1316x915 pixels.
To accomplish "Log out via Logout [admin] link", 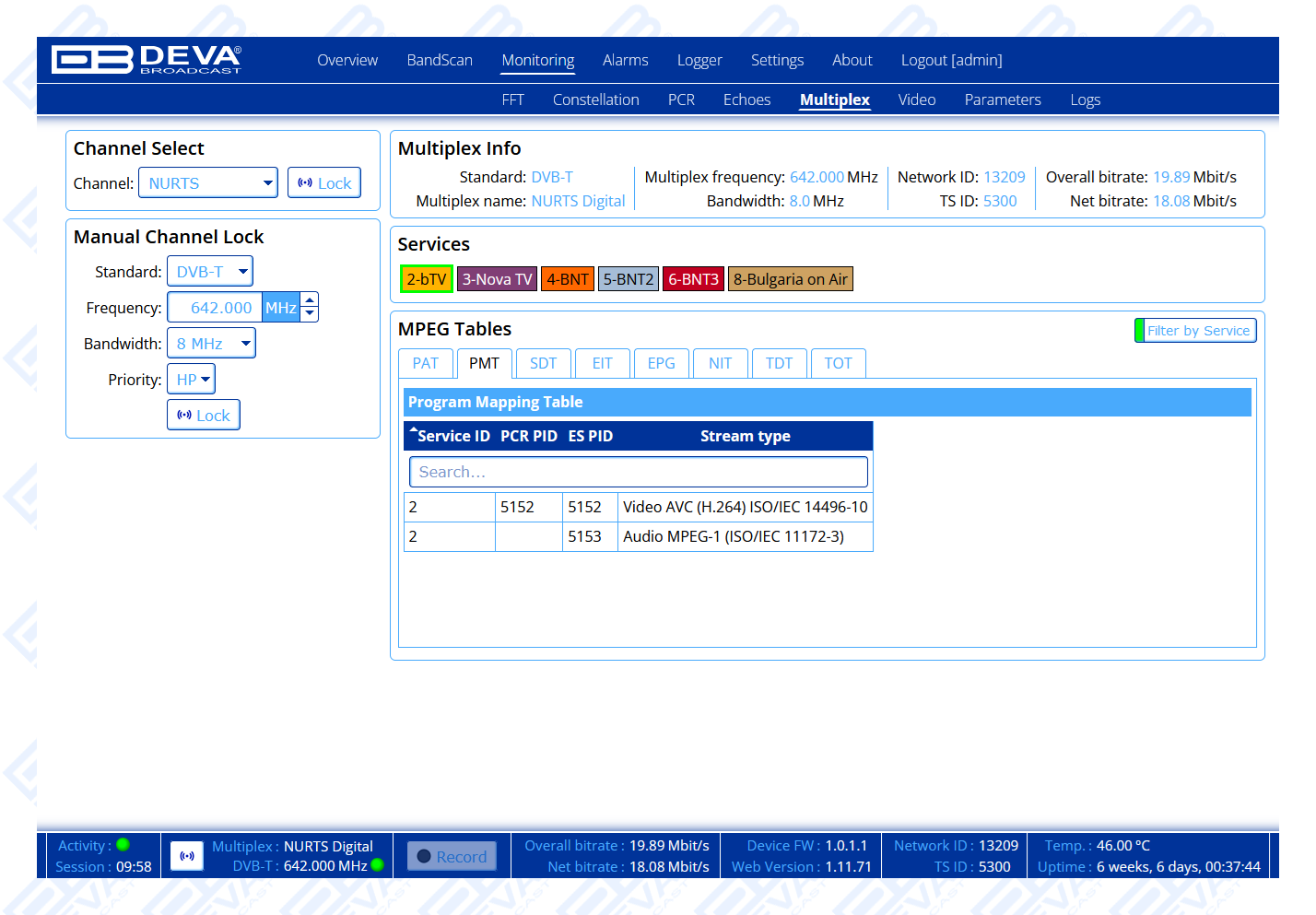I will [x=951, y=60].
